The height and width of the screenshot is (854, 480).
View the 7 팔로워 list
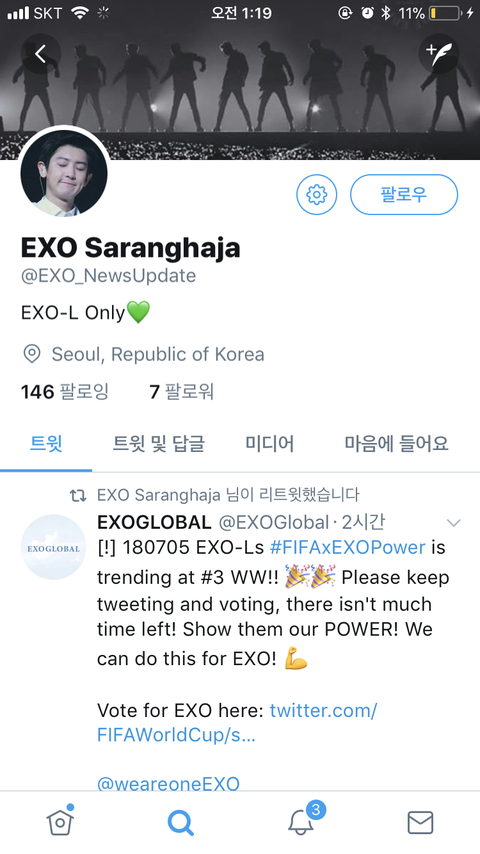(181, 392)
